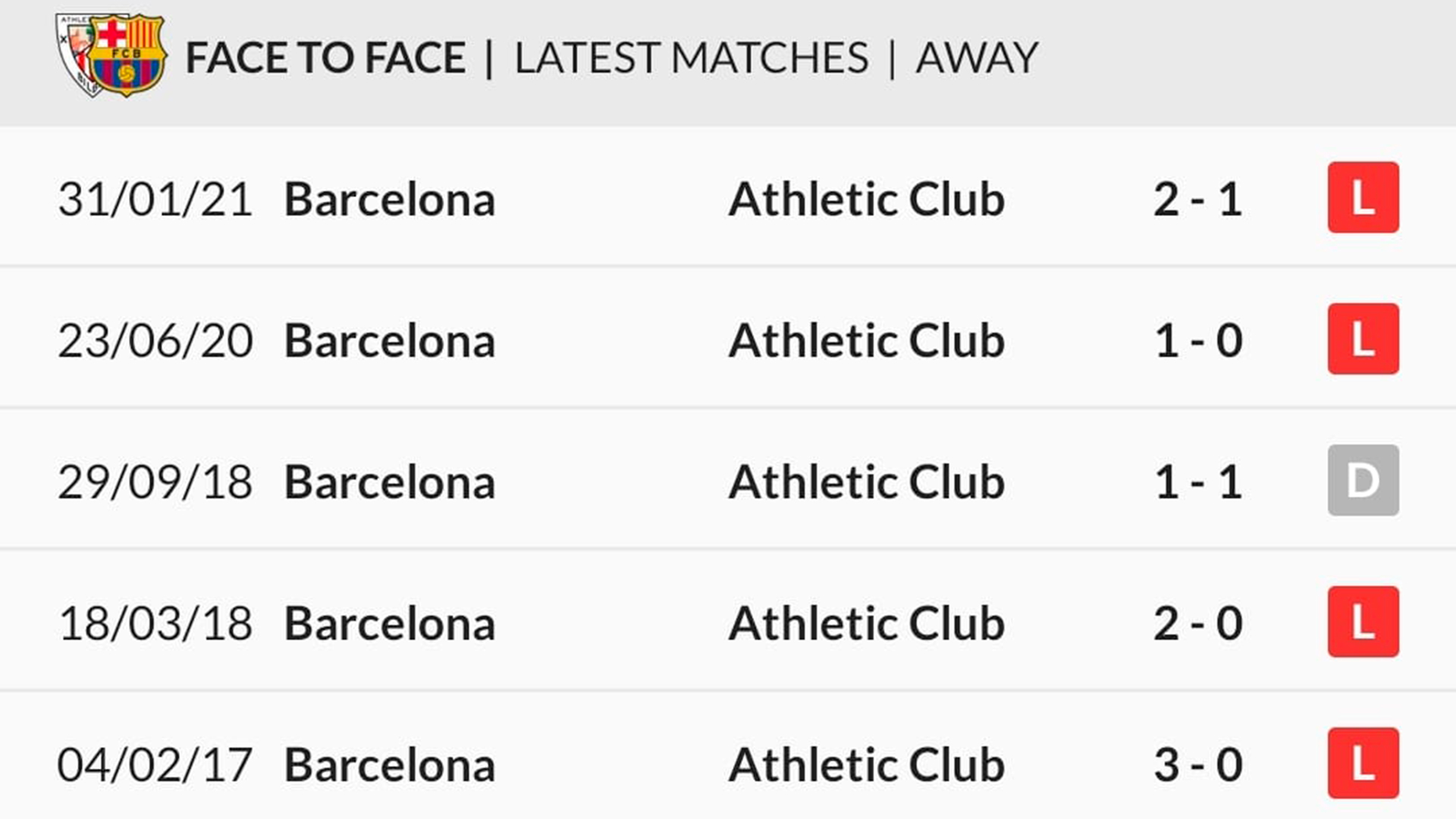Click the grey D badge for 29/09/18
The height and width of the screenshot is (819, 1456).
pos(1363,480)
